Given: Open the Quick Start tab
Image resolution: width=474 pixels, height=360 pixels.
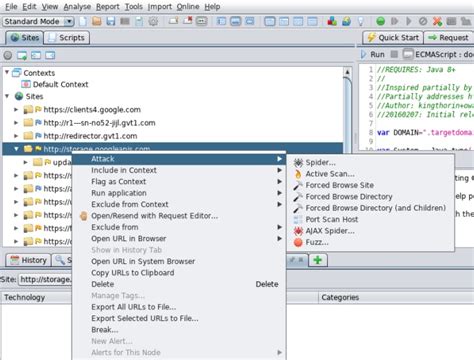Looking at the screenshot, I should (x=393, y=38).
